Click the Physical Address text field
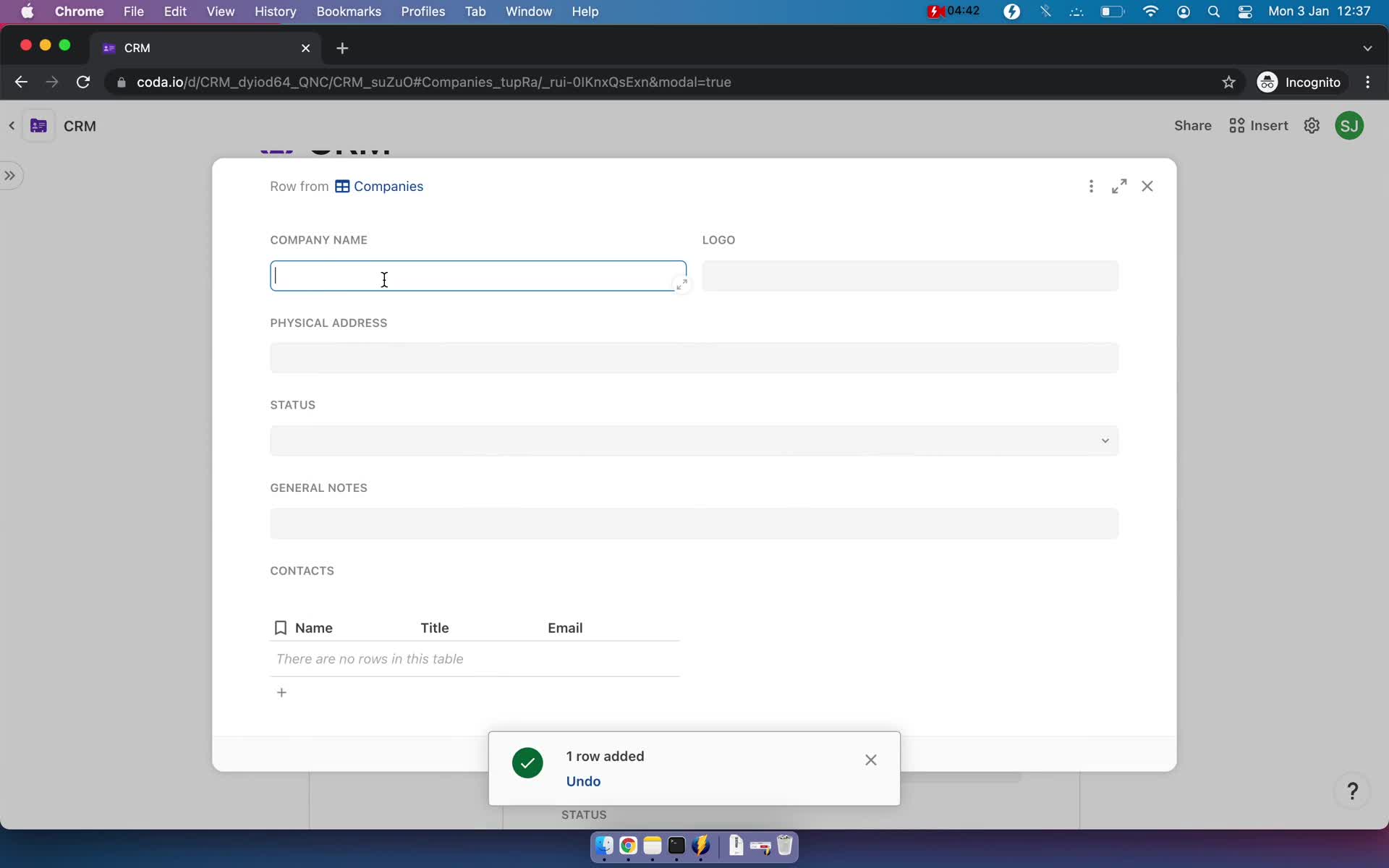Screen dimensions: 1389x868 694,358
